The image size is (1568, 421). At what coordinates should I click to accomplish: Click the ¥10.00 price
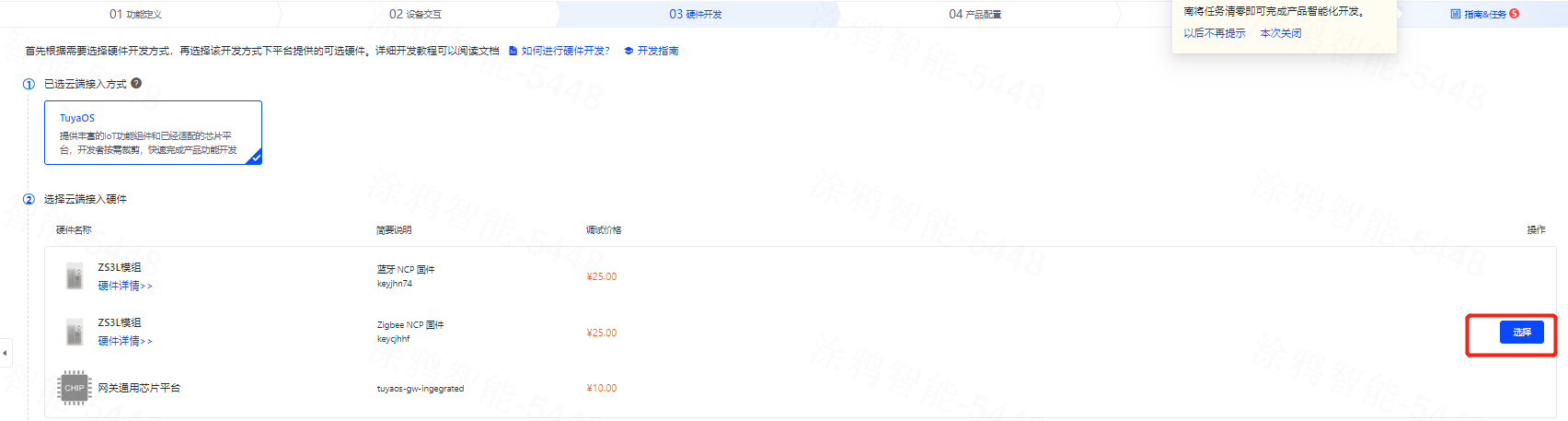[x=602, y=388]
